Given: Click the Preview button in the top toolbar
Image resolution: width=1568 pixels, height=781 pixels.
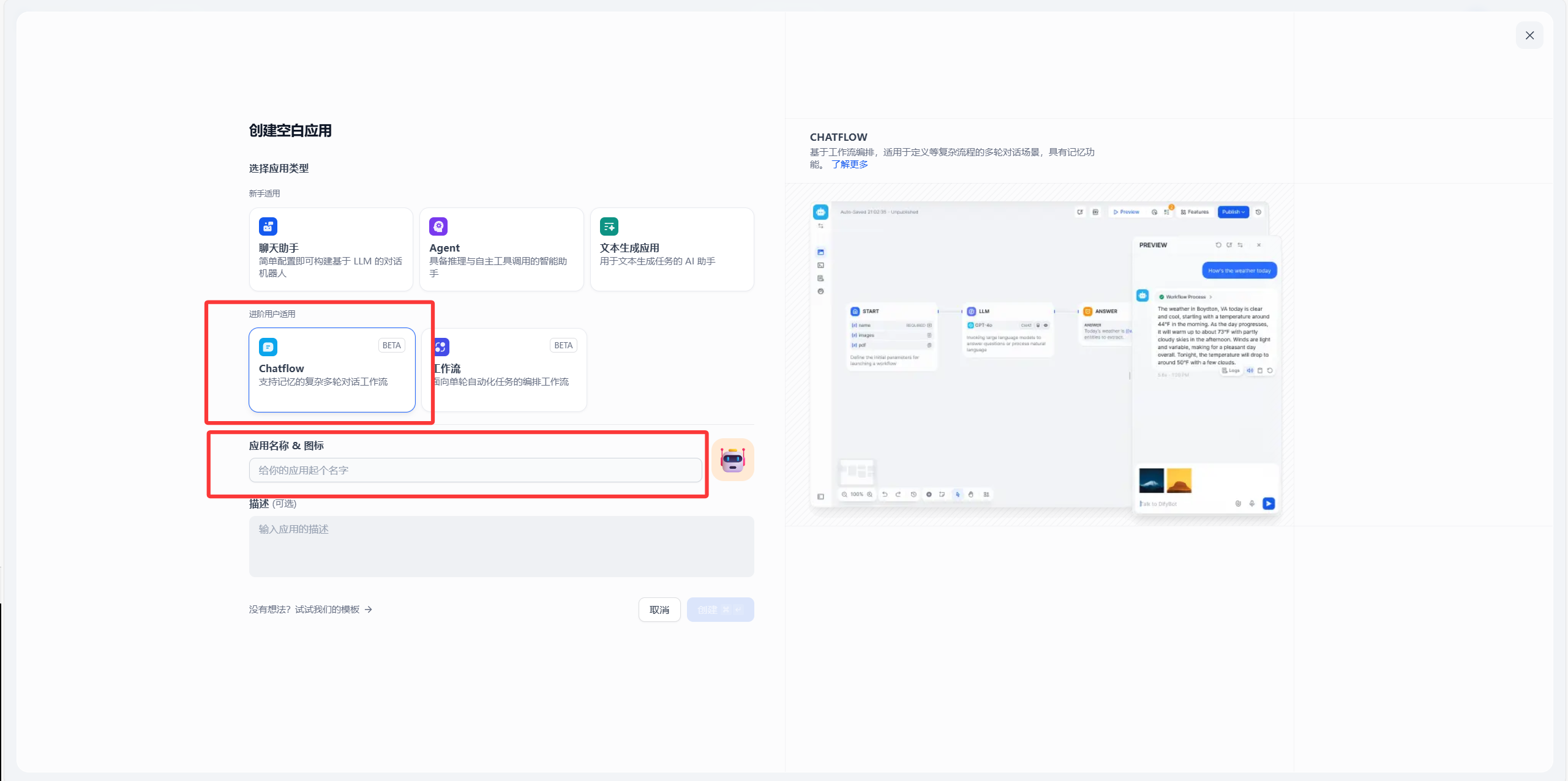Looking at the screenshot, I should click(1127, 212).
